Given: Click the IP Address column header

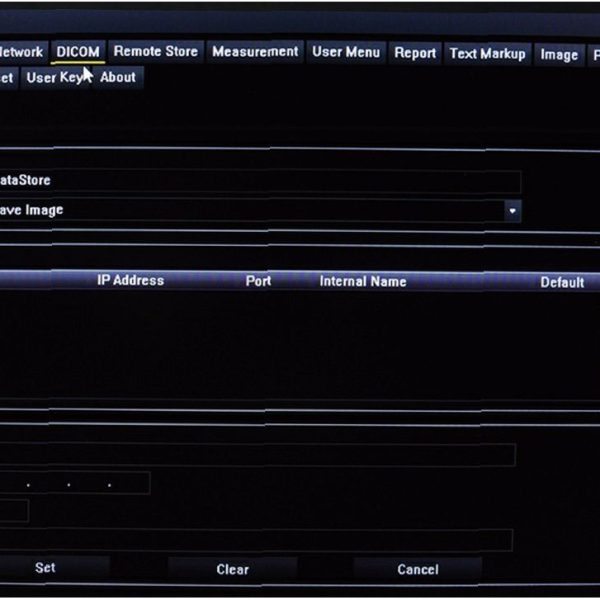Looking at the screenshot, I should [130, 281].
